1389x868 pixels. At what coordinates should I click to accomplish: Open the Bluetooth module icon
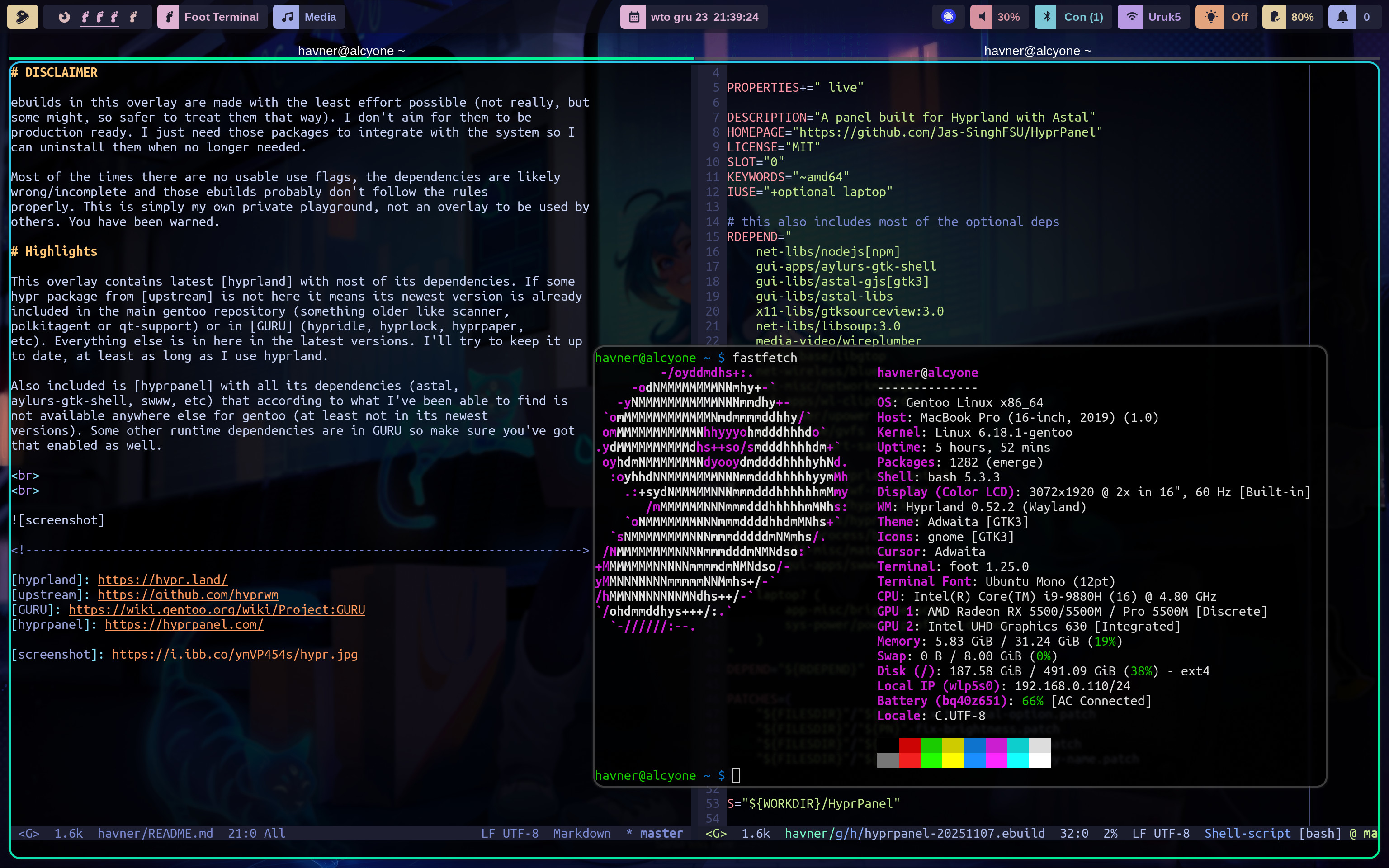point(1046,17)
